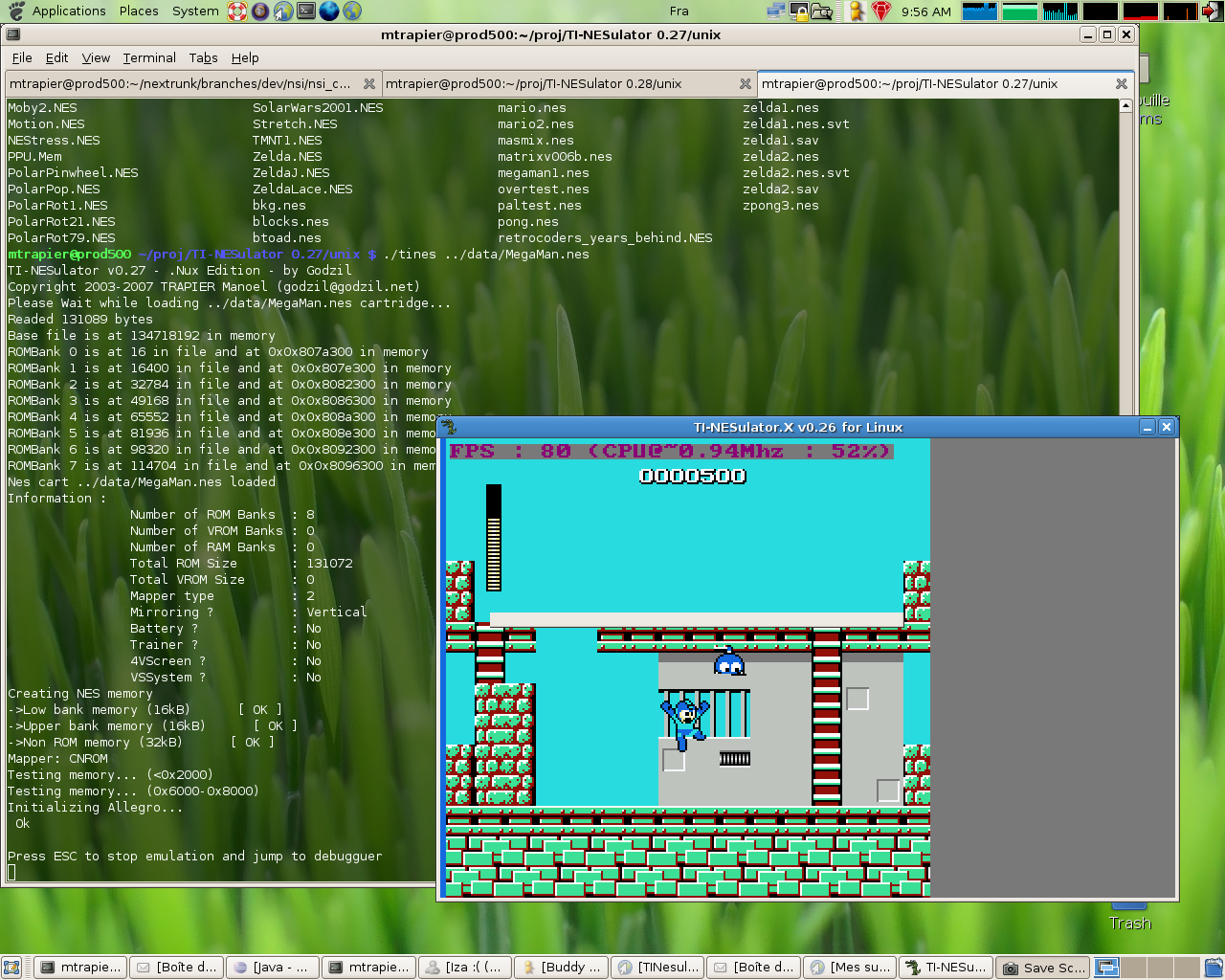Click the 0000500 score display
This screenshot has height=980, width=1225.
click(692, 476)
